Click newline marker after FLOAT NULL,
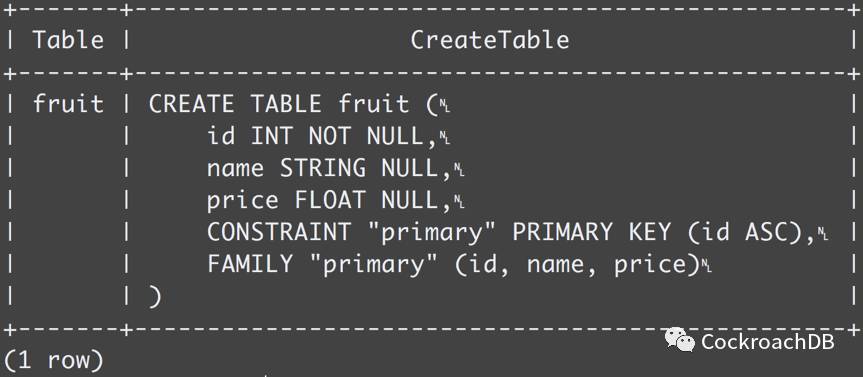 click(459, 202)
